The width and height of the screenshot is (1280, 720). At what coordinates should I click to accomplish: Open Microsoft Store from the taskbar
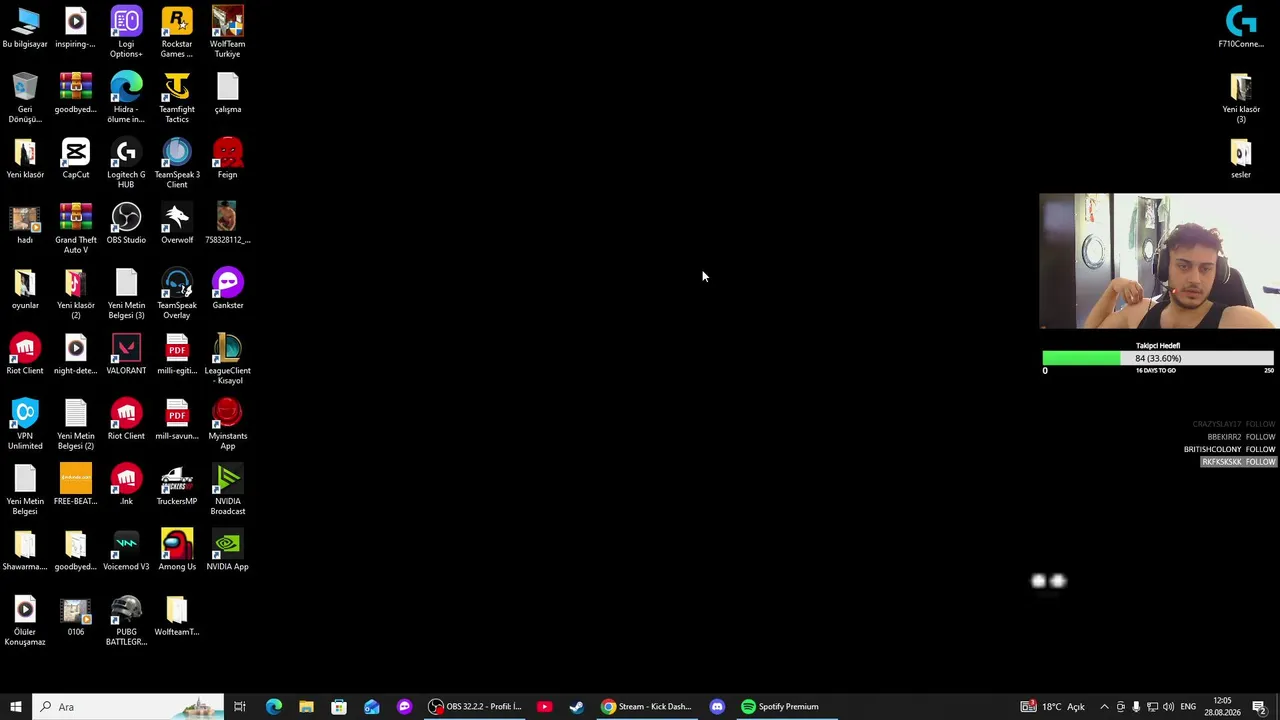click(x=339, y=707)
